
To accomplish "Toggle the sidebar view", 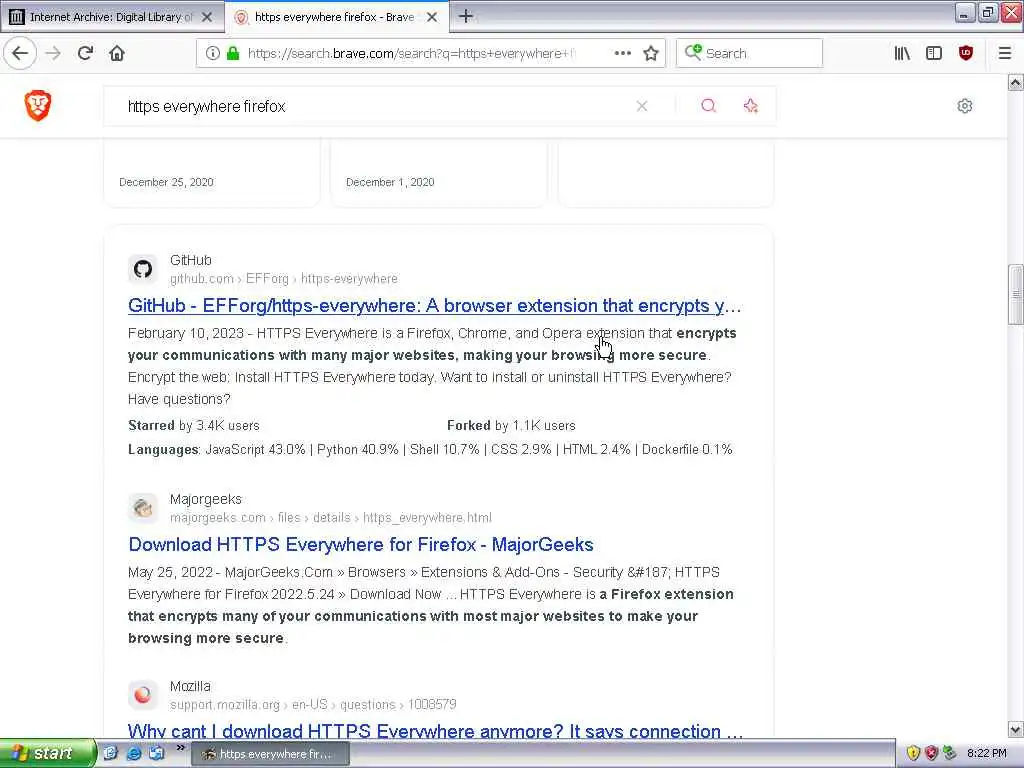I will click(x=934, y=53).
